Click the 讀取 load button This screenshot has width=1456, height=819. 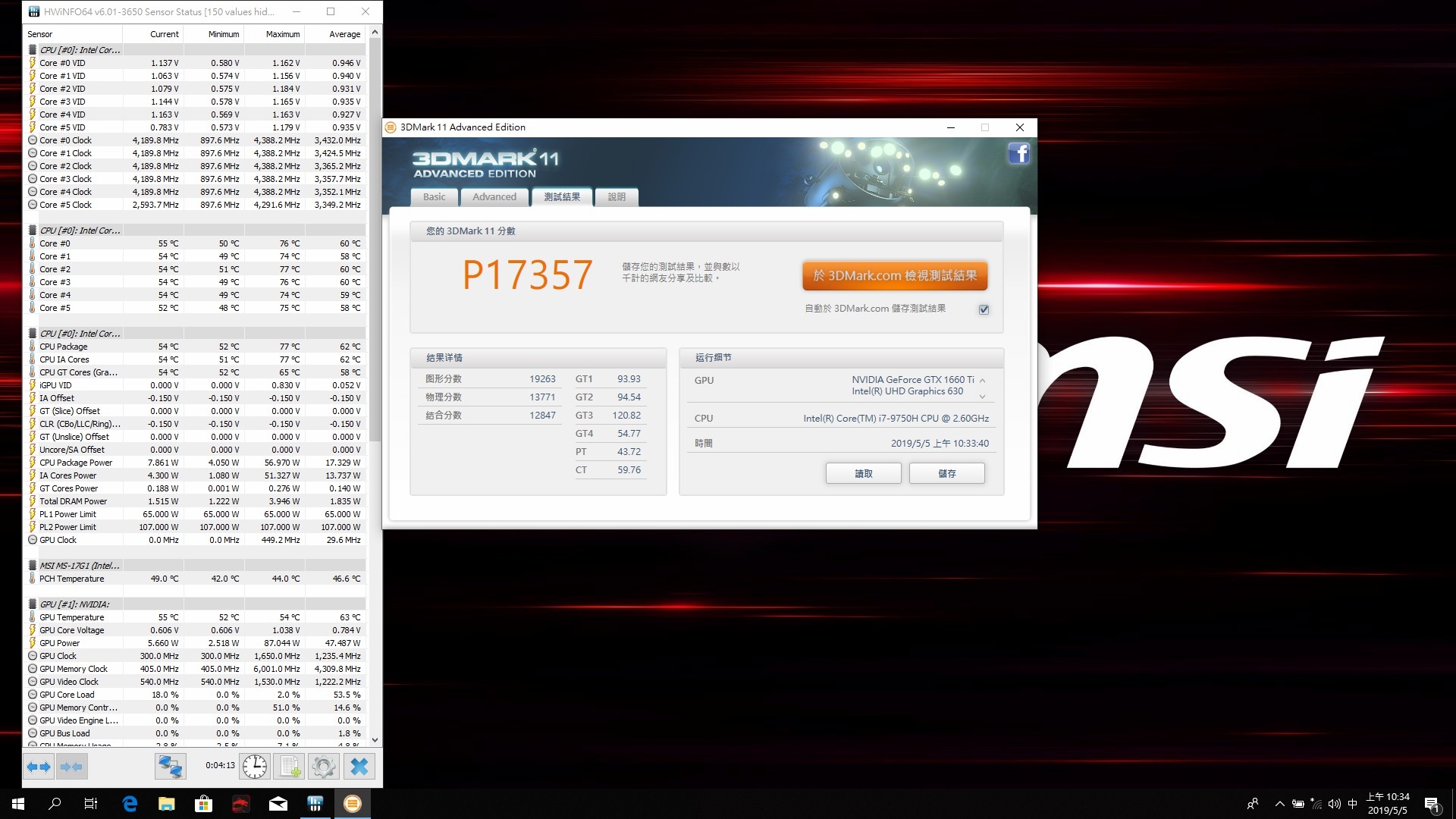pyautogui.click(x=864, y=473)
